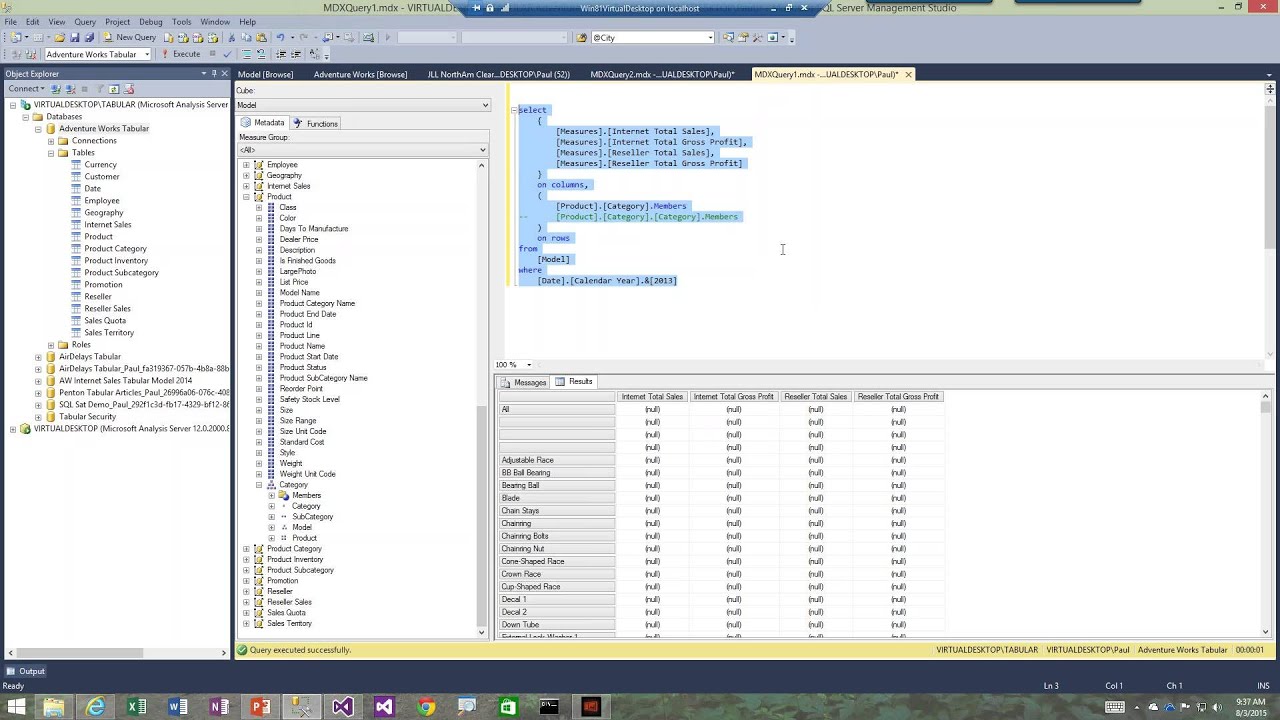Click the Parse checkmark icon

click(x=228, y=54)
